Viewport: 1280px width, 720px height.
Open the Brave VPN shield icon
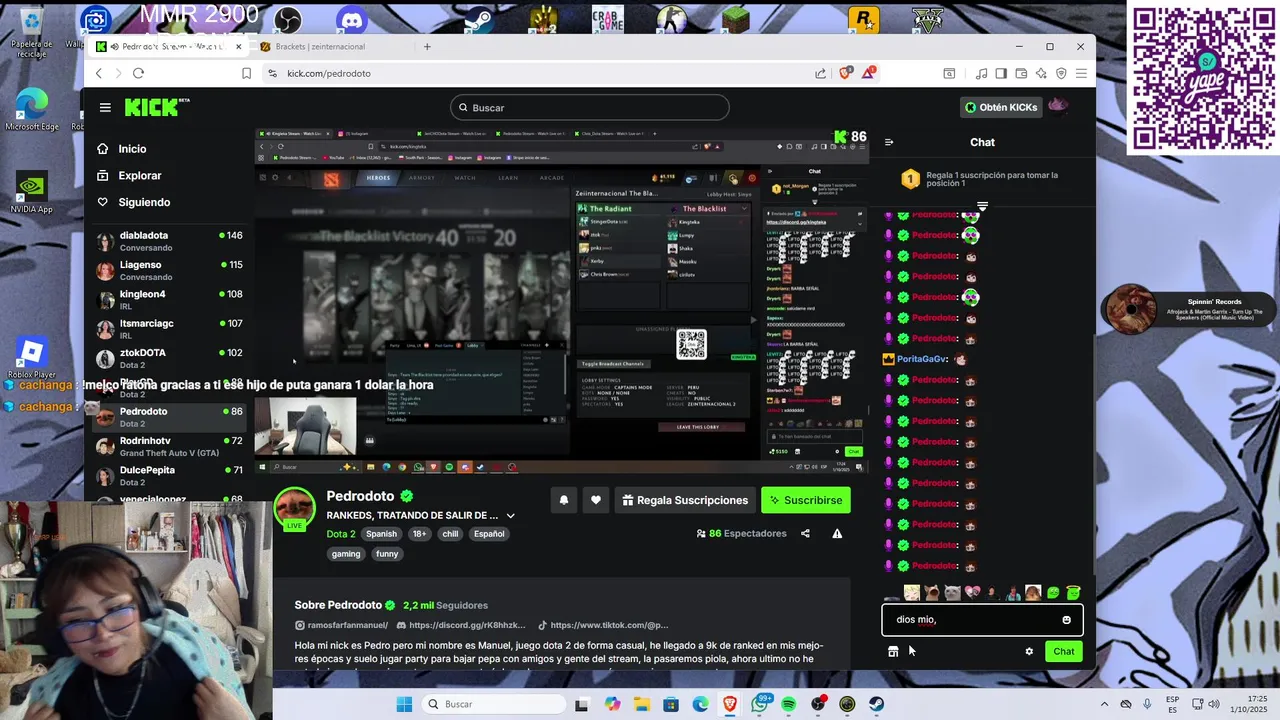click(1061, 73)
